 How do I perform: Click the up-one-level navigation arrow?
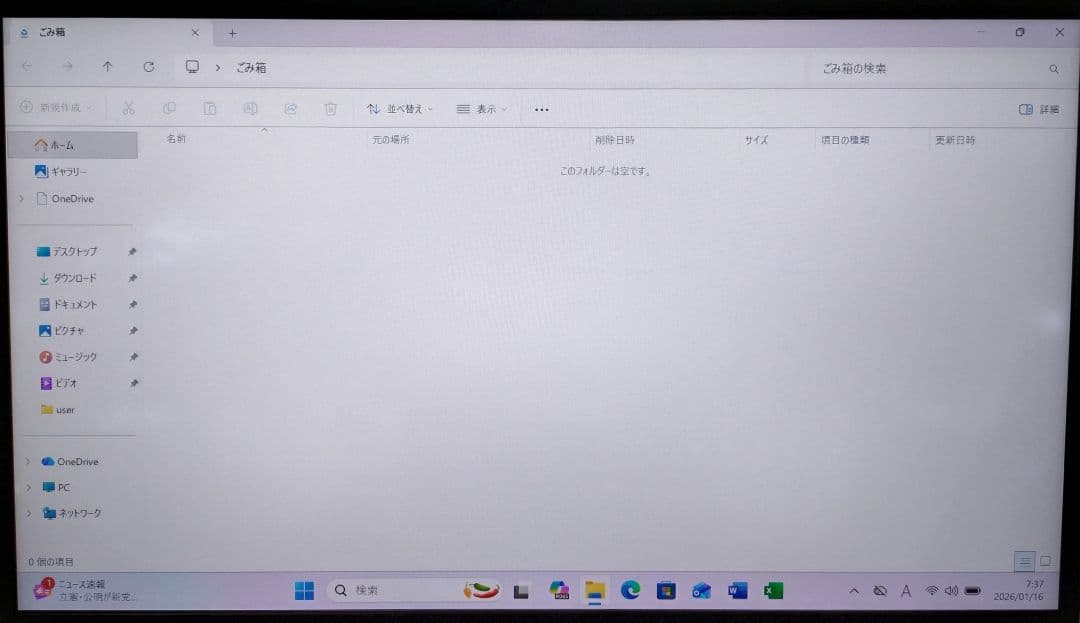tap(108, 67)
